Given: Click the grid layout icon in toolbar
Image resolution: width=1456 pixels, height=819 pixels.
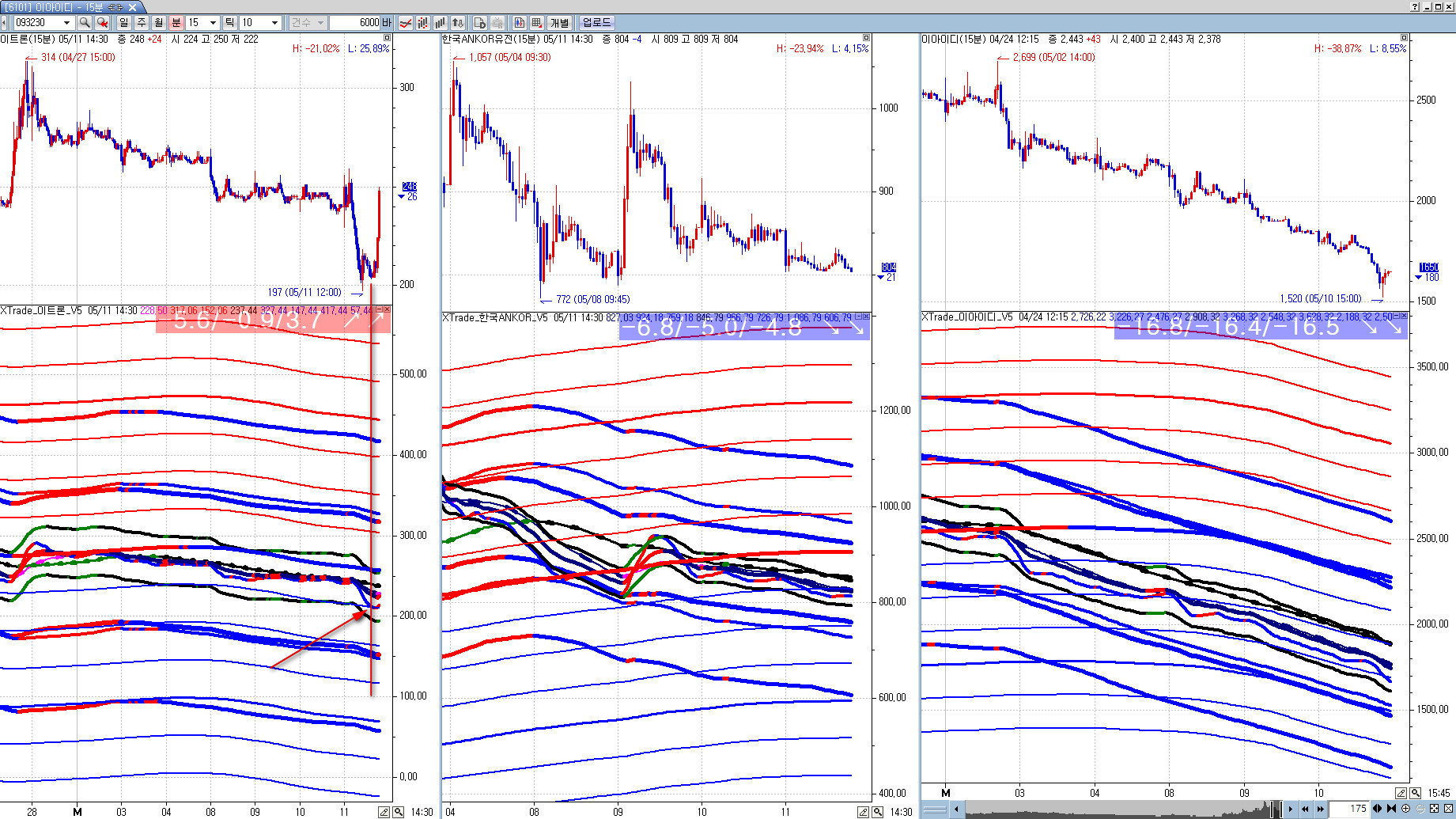Looking at the screenshot, I should coord(537,23).
